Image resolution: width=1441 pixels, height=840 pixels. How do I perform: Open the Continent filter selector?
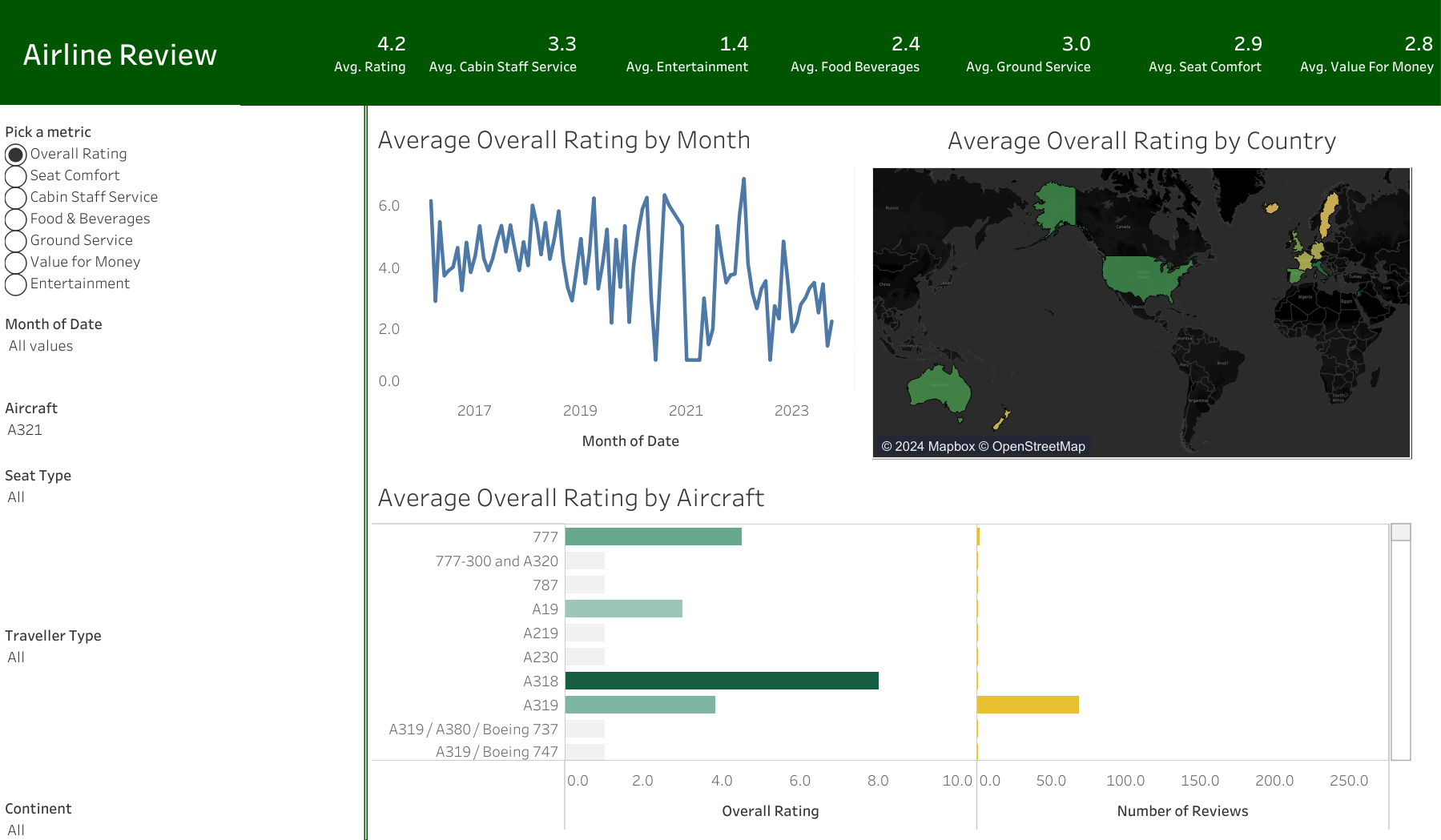[16, 830]
